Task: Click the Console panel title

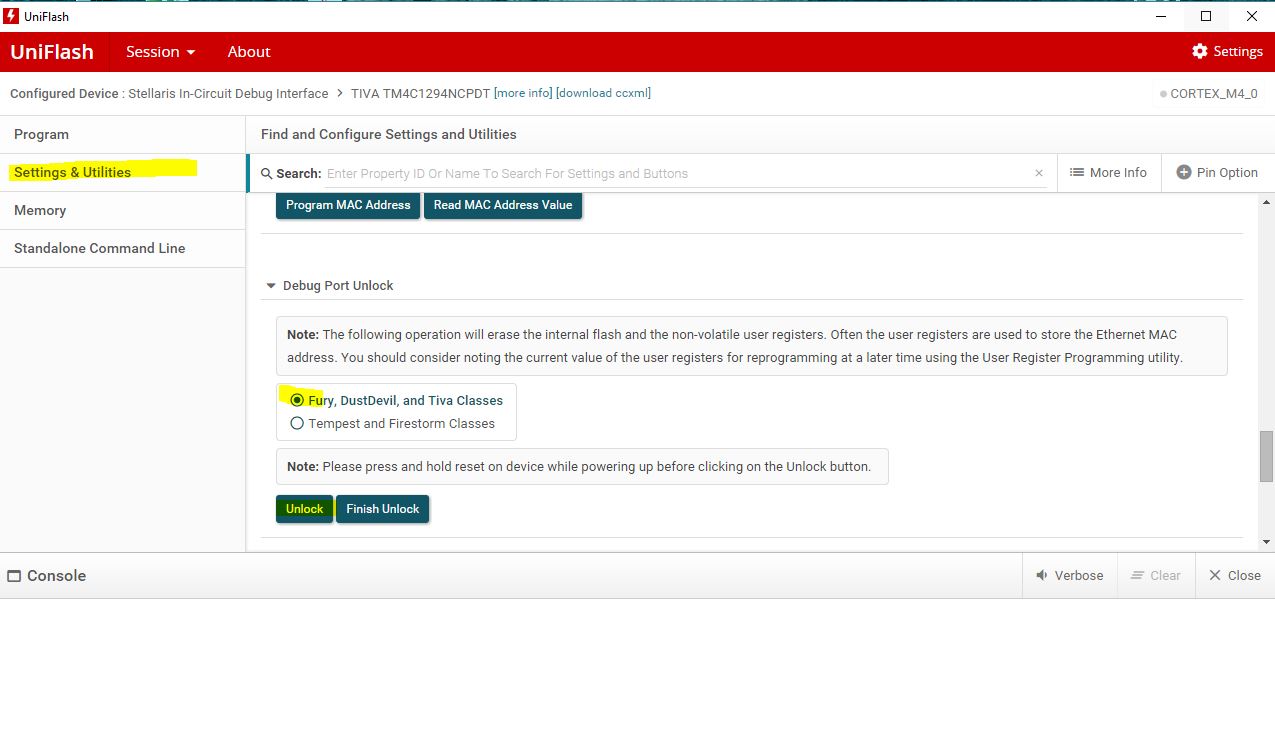Action: [56, 576]
